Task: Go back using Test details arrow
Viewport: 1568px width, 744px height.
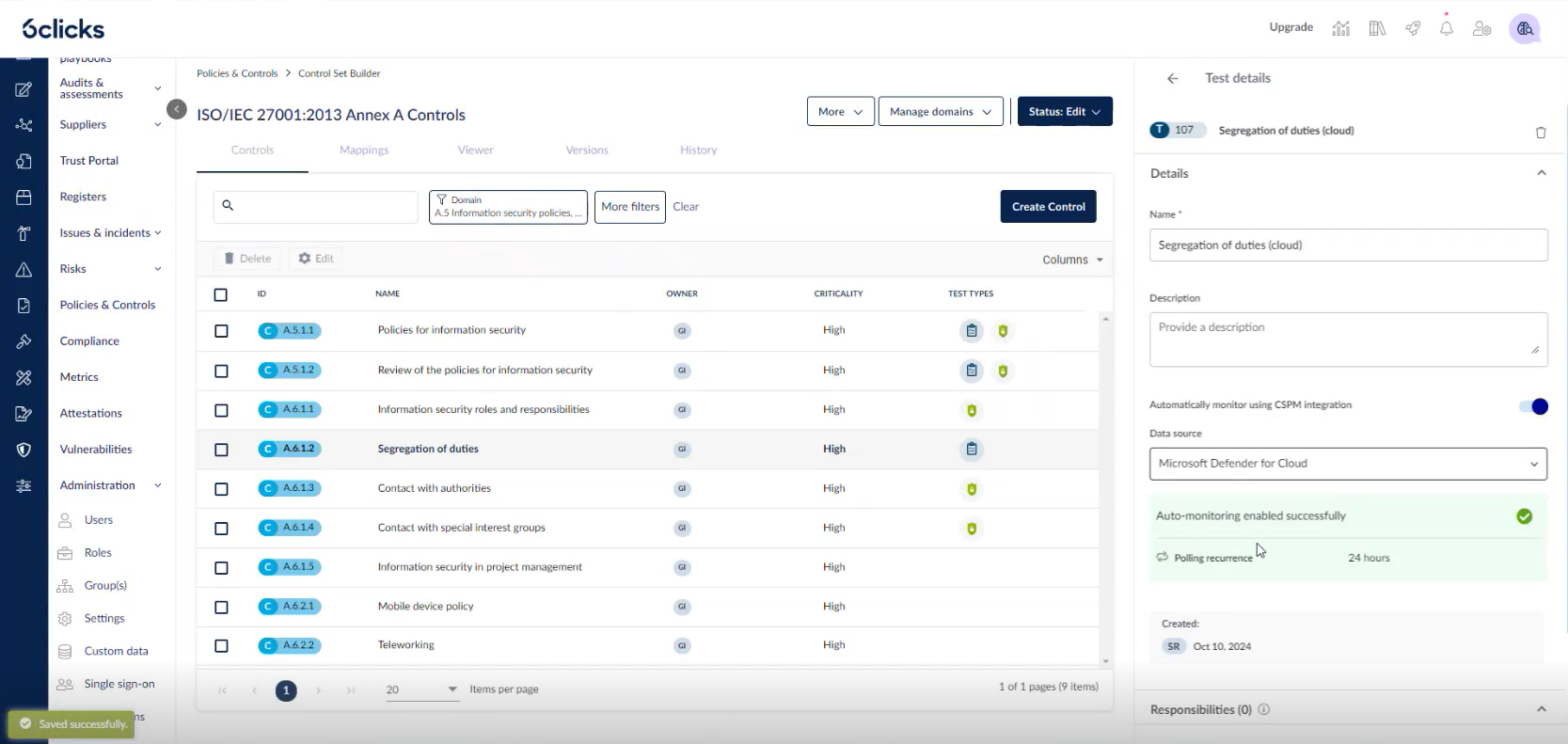Action: point(1172,79)
